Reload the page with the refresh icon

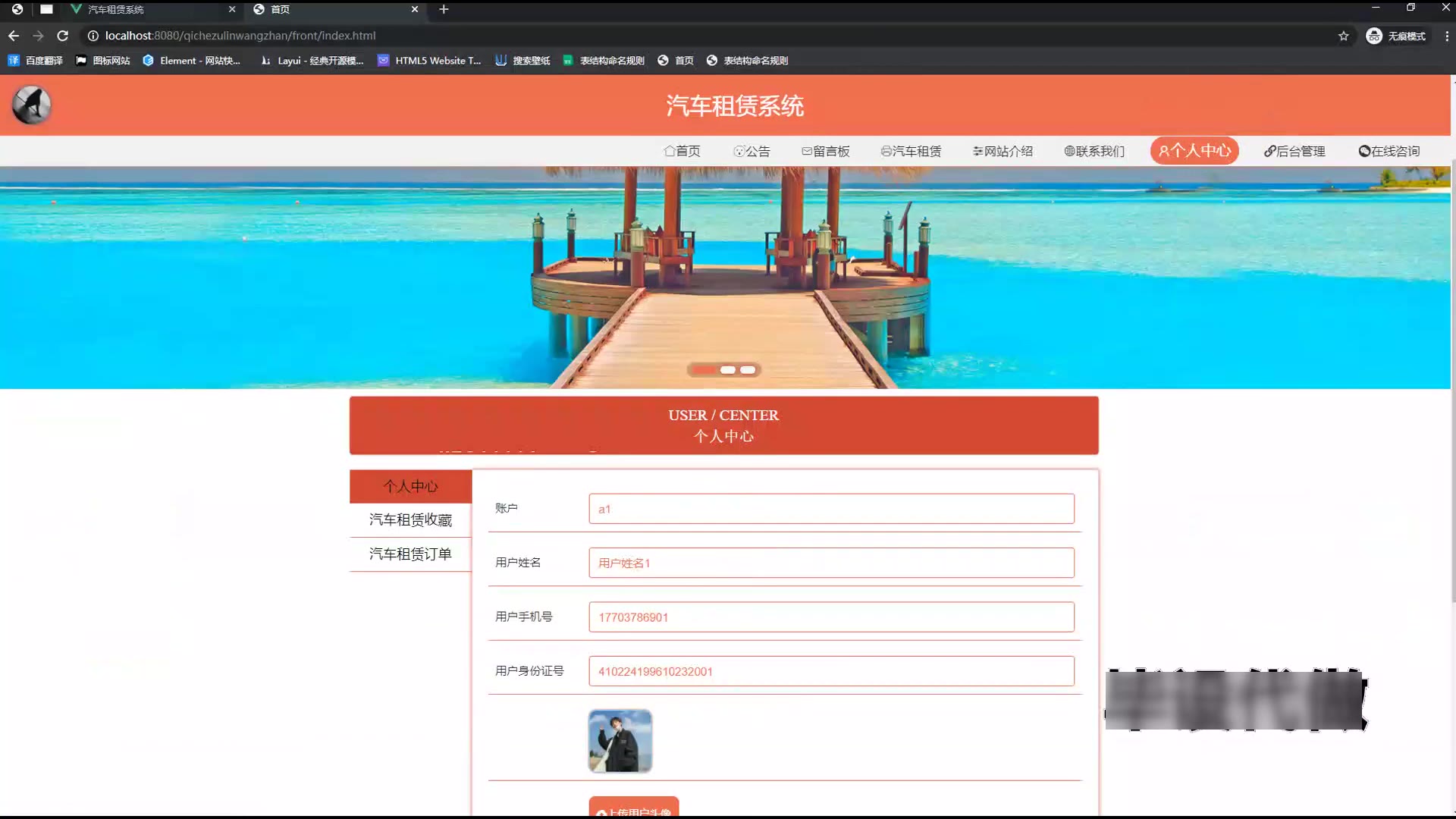(x=63, y=36)
